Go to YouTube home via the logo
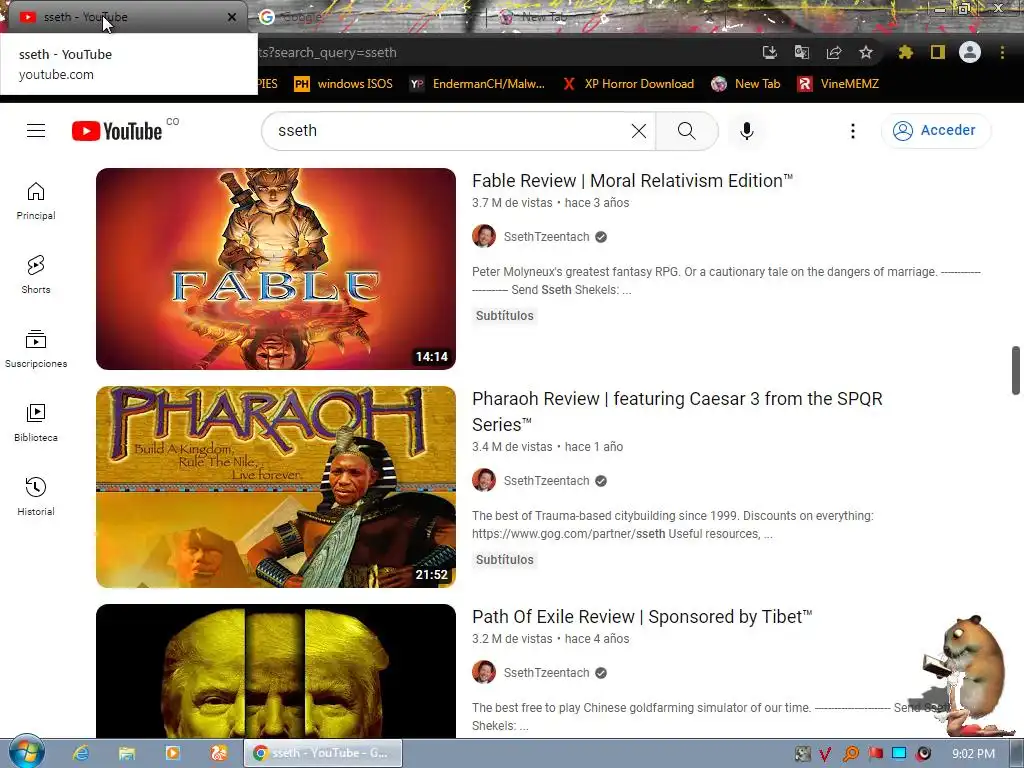This screenshot has height=768, width=1024. [117, 131]
